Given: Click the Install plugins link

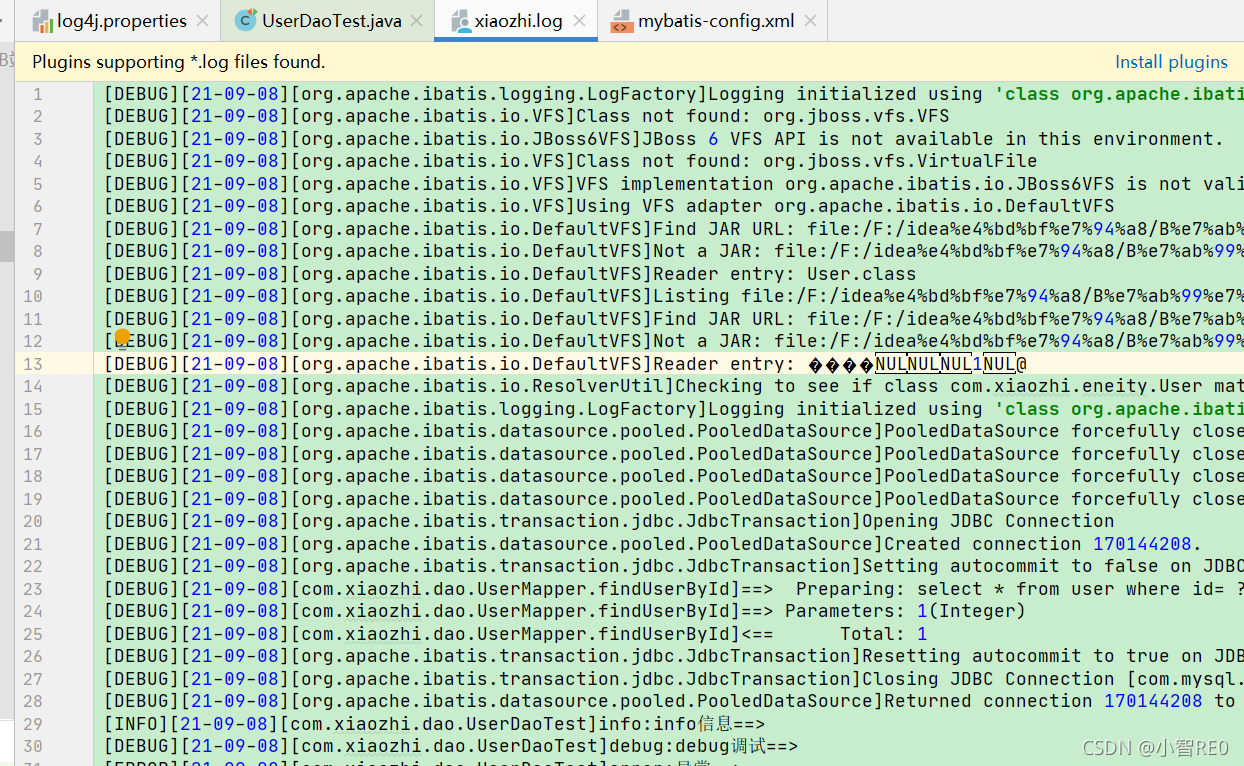Looking at the screenshot, I should point(1171,62).
